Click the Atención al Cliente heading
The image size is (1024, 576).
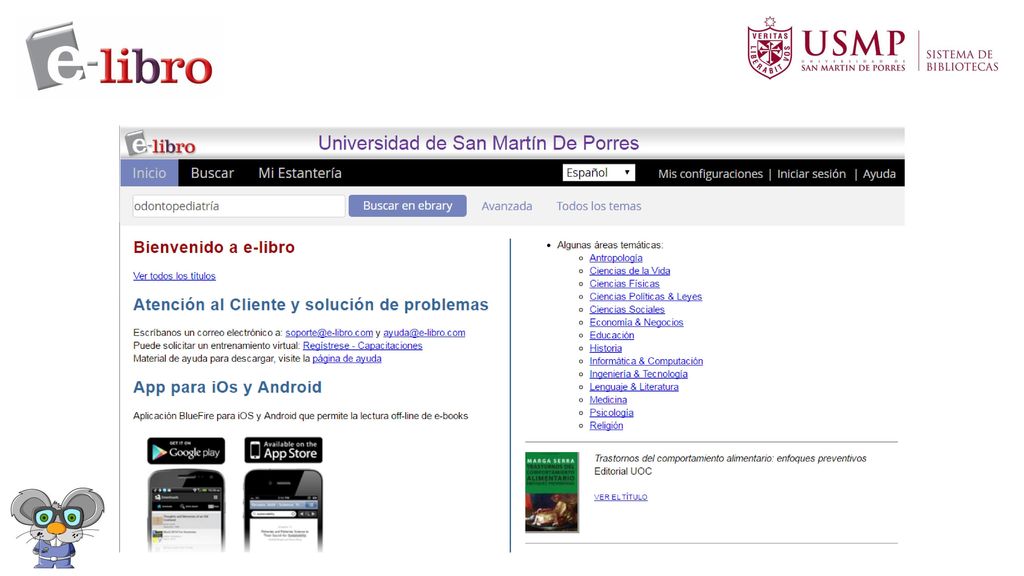click(311, 305)
